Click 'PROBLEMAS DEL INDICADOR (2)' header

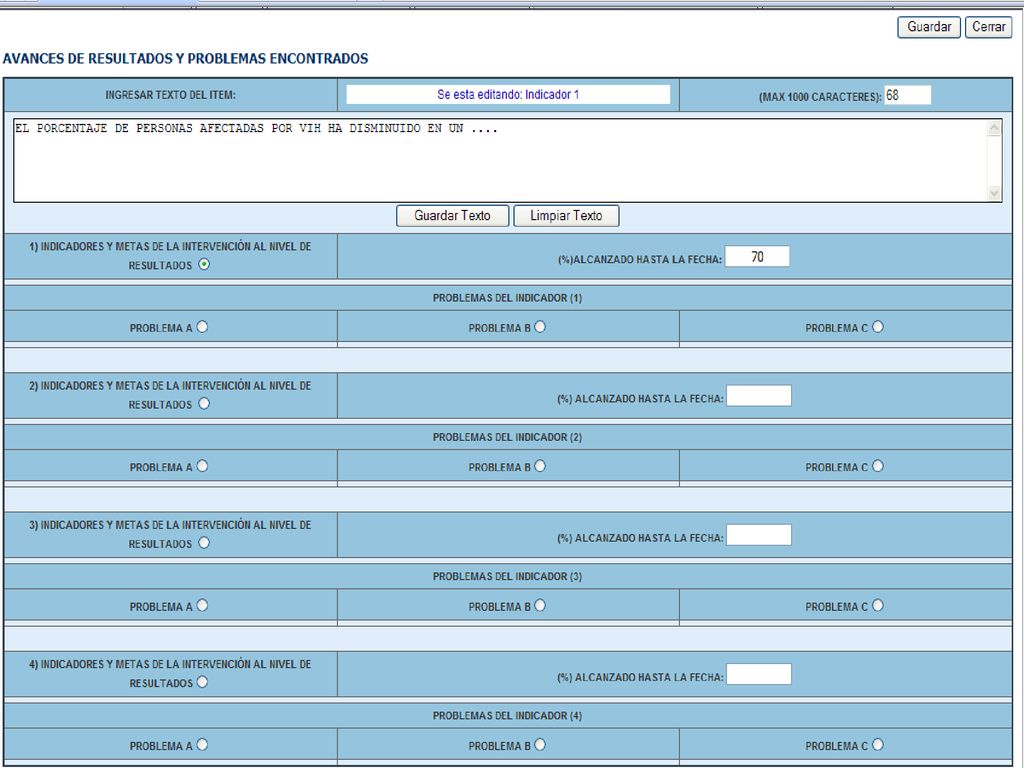click(x=507, y=437)
